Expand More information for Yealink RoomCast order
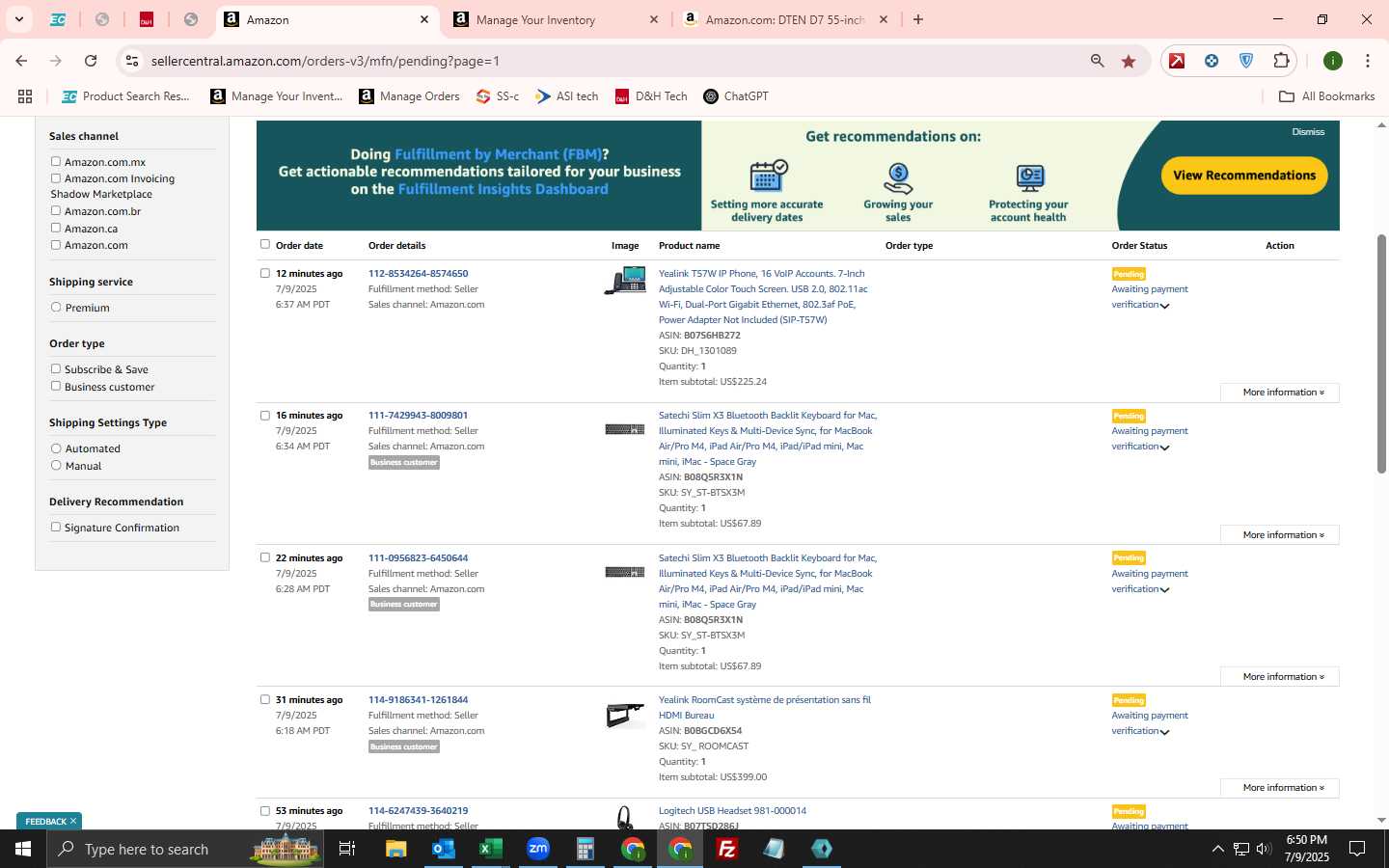Screen dimensions: 1389x868 click(1280, 788)
